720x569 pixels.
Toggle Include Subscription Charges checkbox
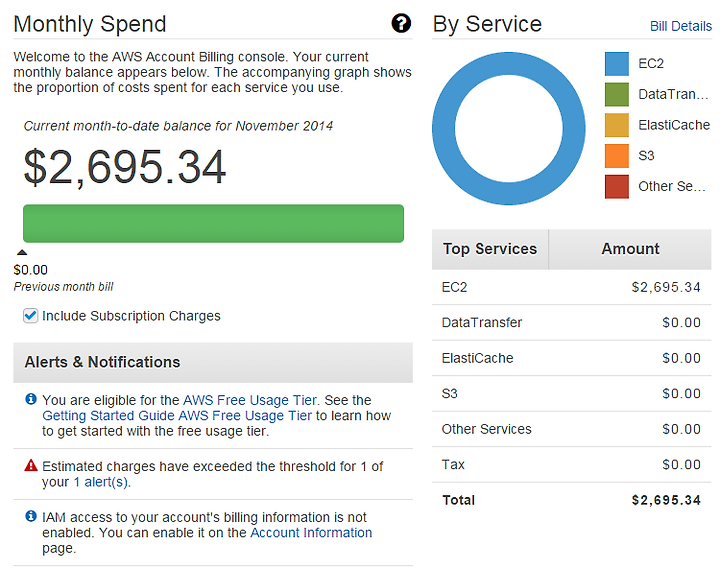(30, 316)
